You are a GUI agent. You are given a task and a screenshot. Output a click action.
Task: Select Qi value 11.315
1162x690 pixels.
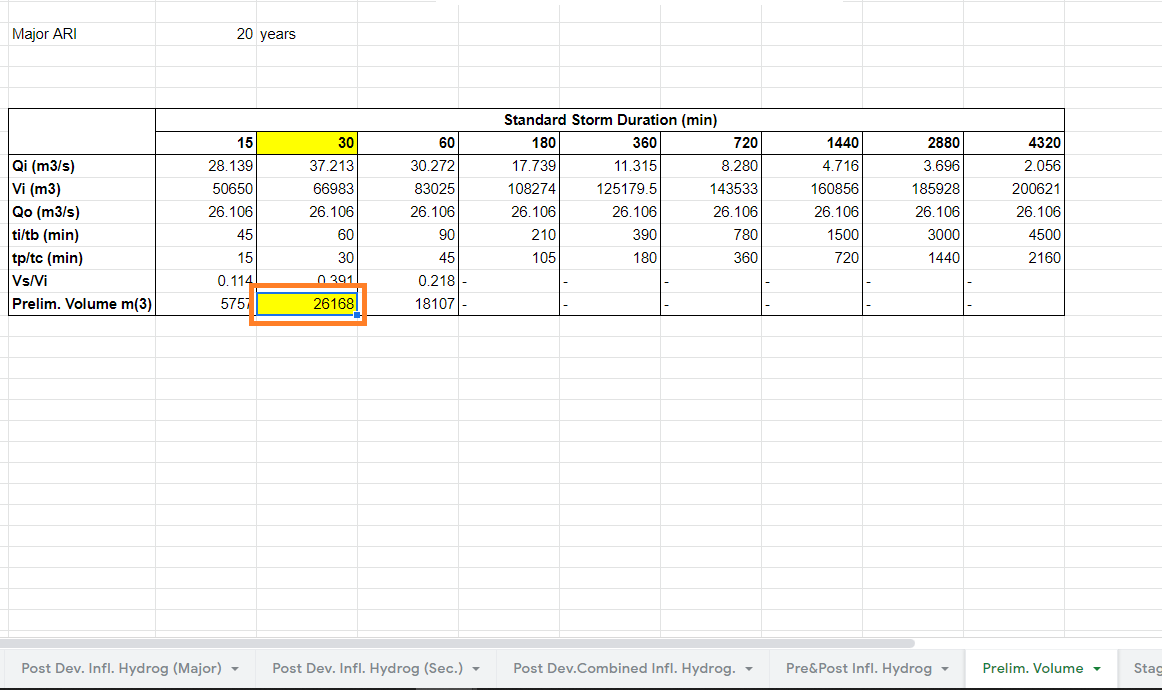coord(610,166)
